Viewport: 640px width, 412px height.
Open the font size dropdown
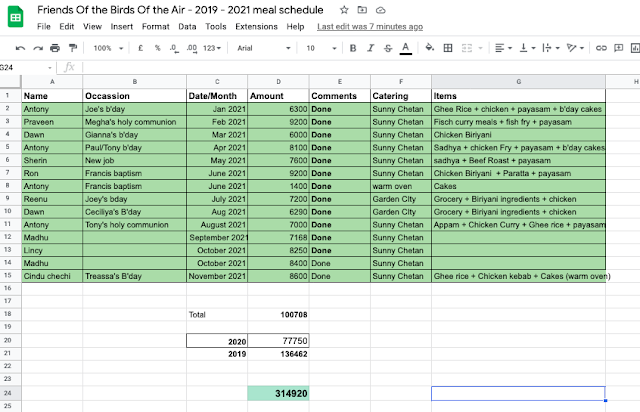(x=321, y=48)
